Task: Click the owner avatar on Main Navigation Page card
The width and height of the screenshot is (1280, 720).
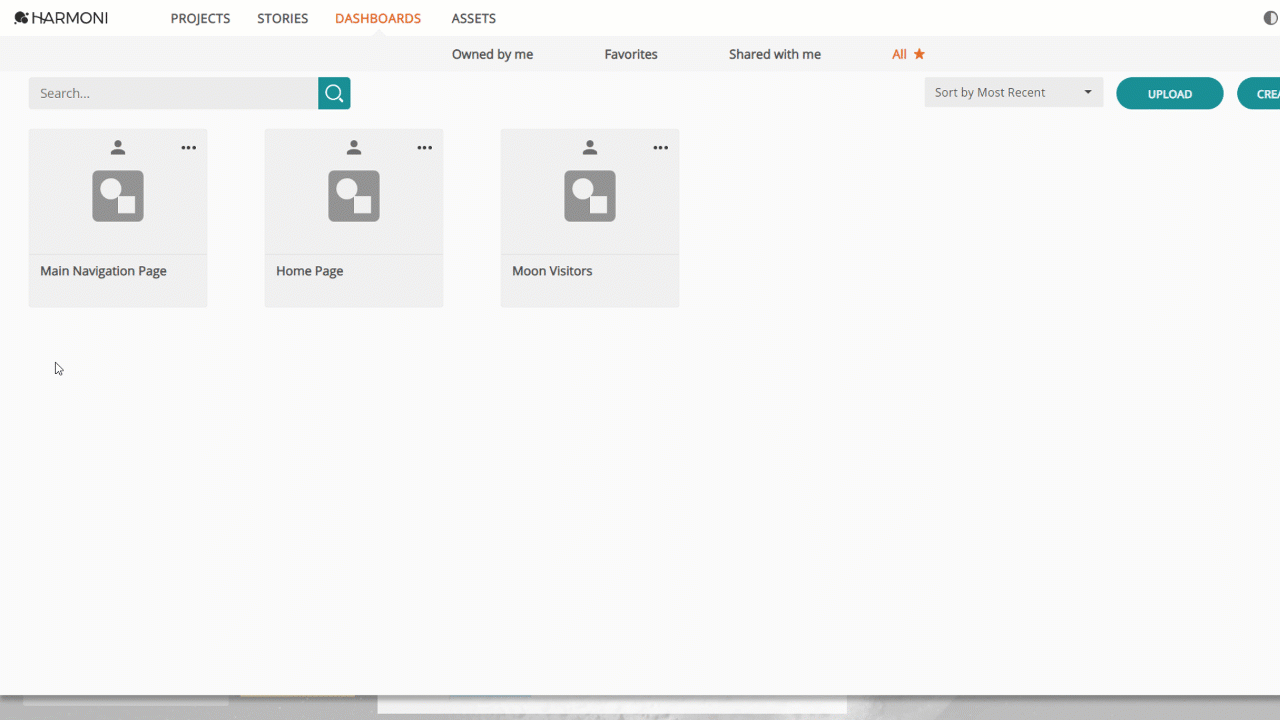Action: (117, 146)
